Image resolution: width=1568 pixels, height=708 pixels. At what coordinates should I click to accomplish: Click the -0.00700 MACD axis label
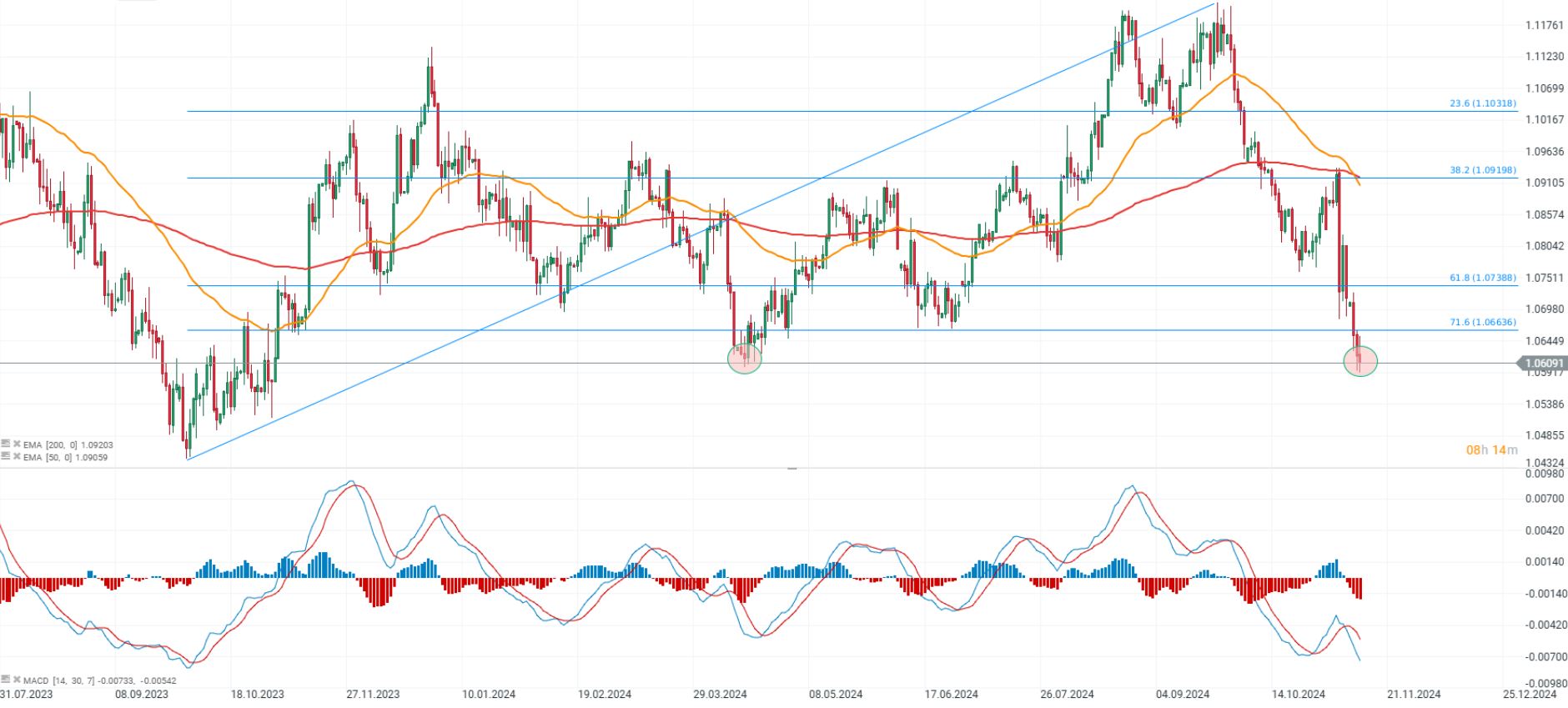click(1545, 657)
